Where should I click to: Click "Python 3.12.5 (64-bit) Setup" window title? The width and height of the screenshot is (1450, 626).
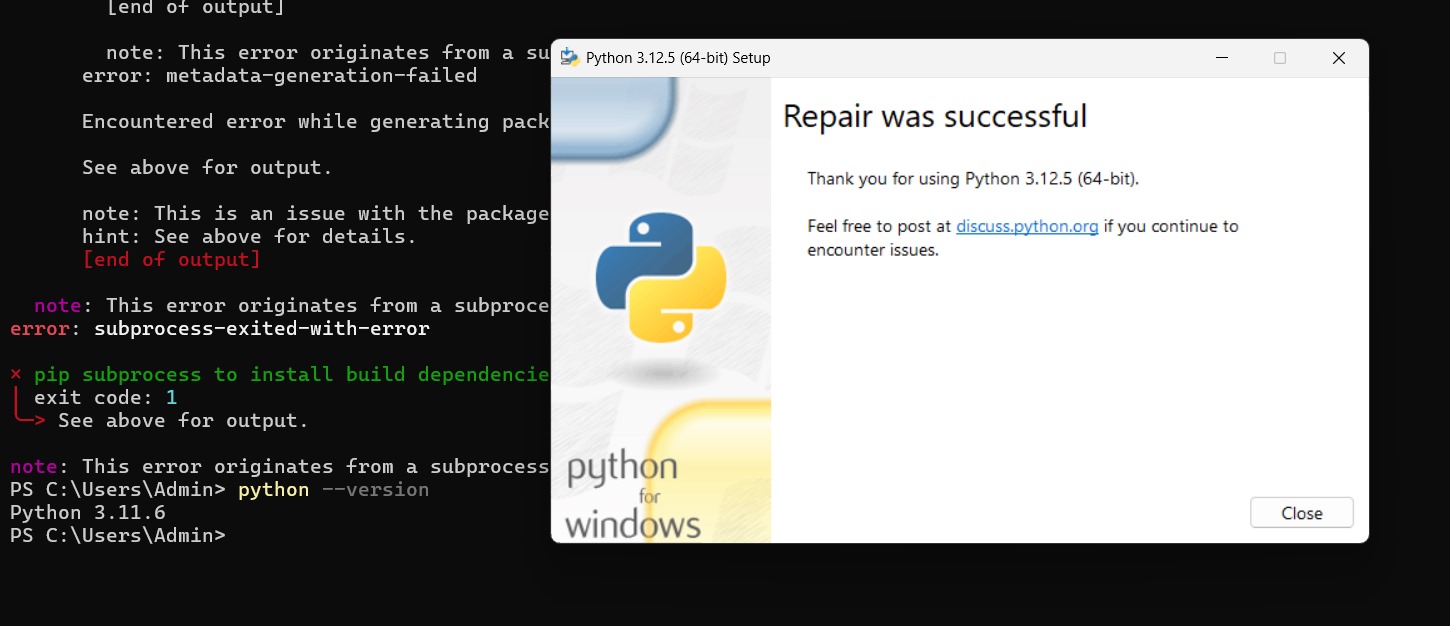tap(678, 58)
